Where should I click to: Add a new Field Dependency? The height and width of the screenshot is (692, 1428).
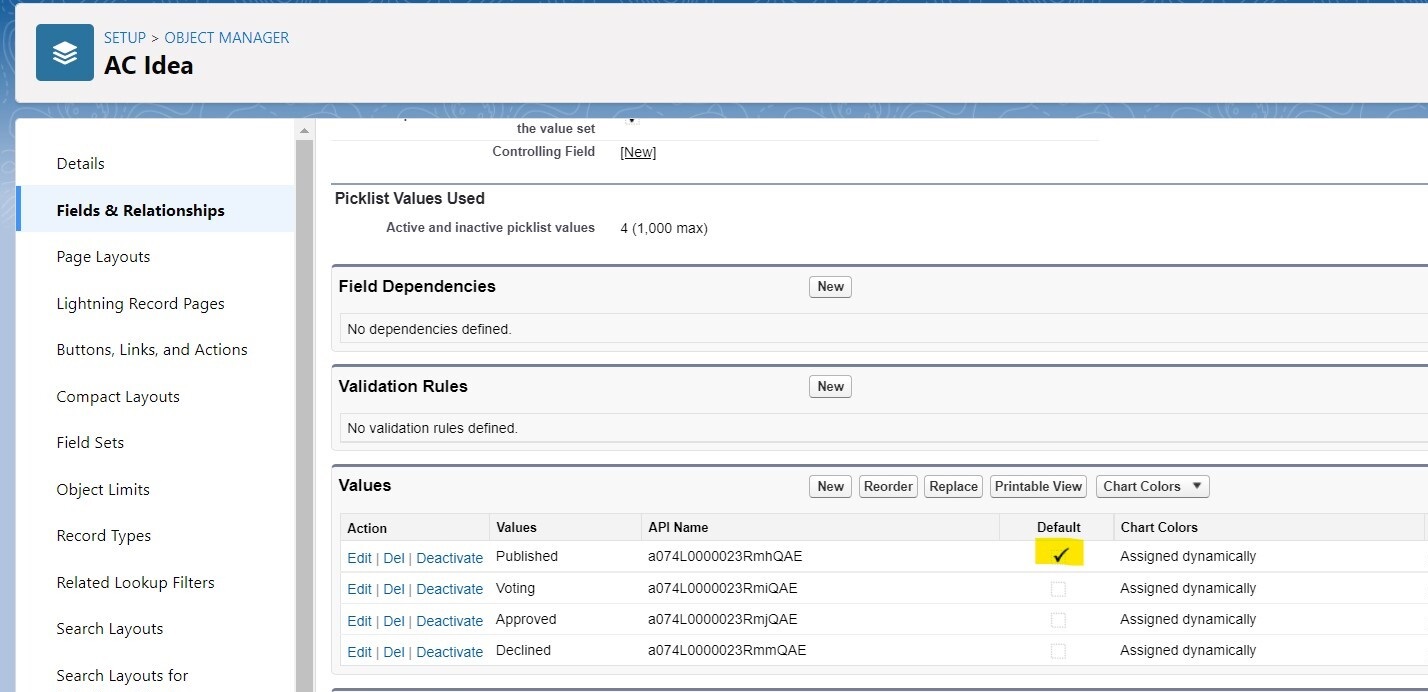pyautogui.click(x=830, y=286)
